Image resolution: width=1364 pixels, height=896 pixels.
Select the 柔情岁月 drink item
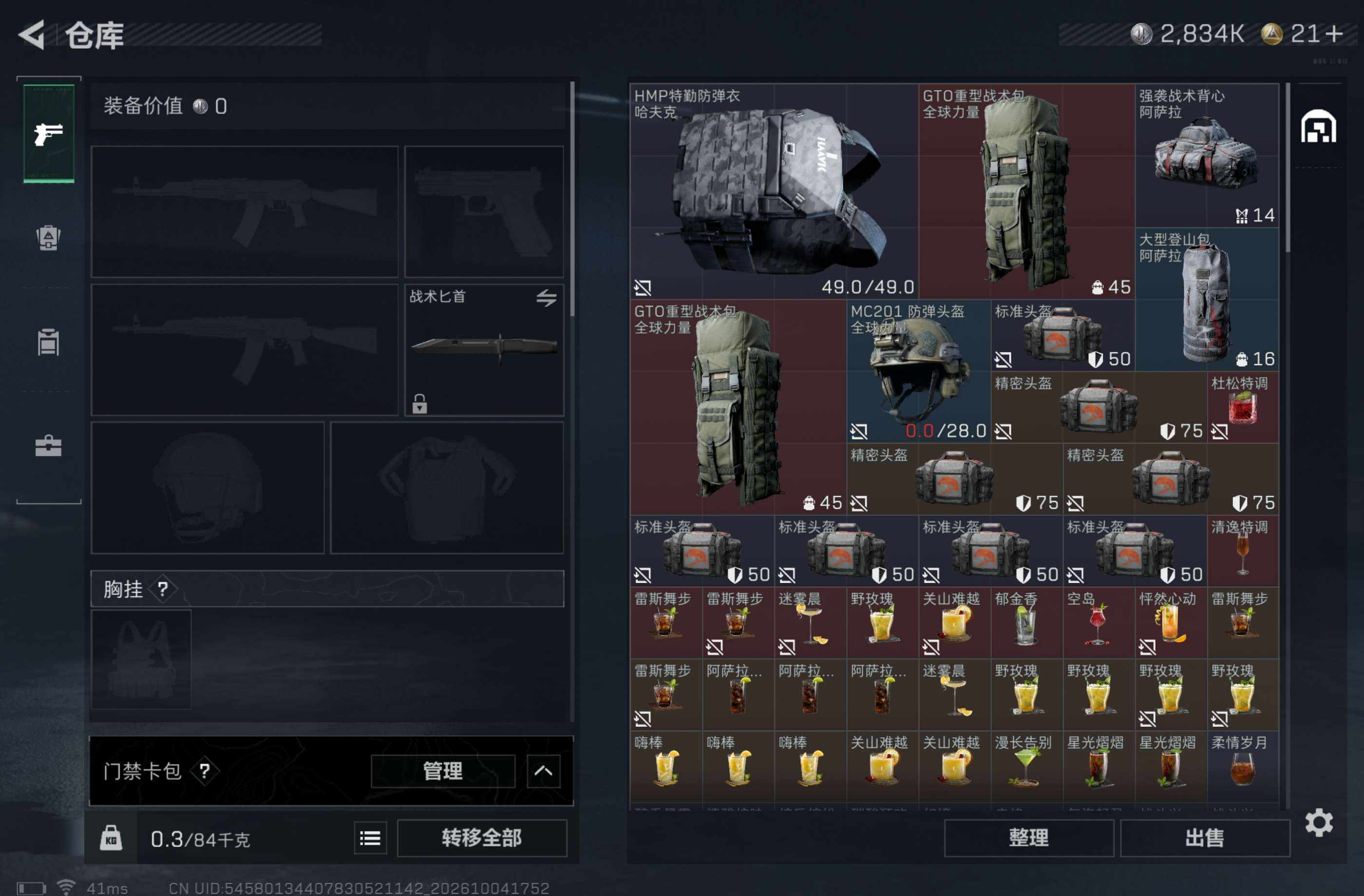tap(1243, 766)
